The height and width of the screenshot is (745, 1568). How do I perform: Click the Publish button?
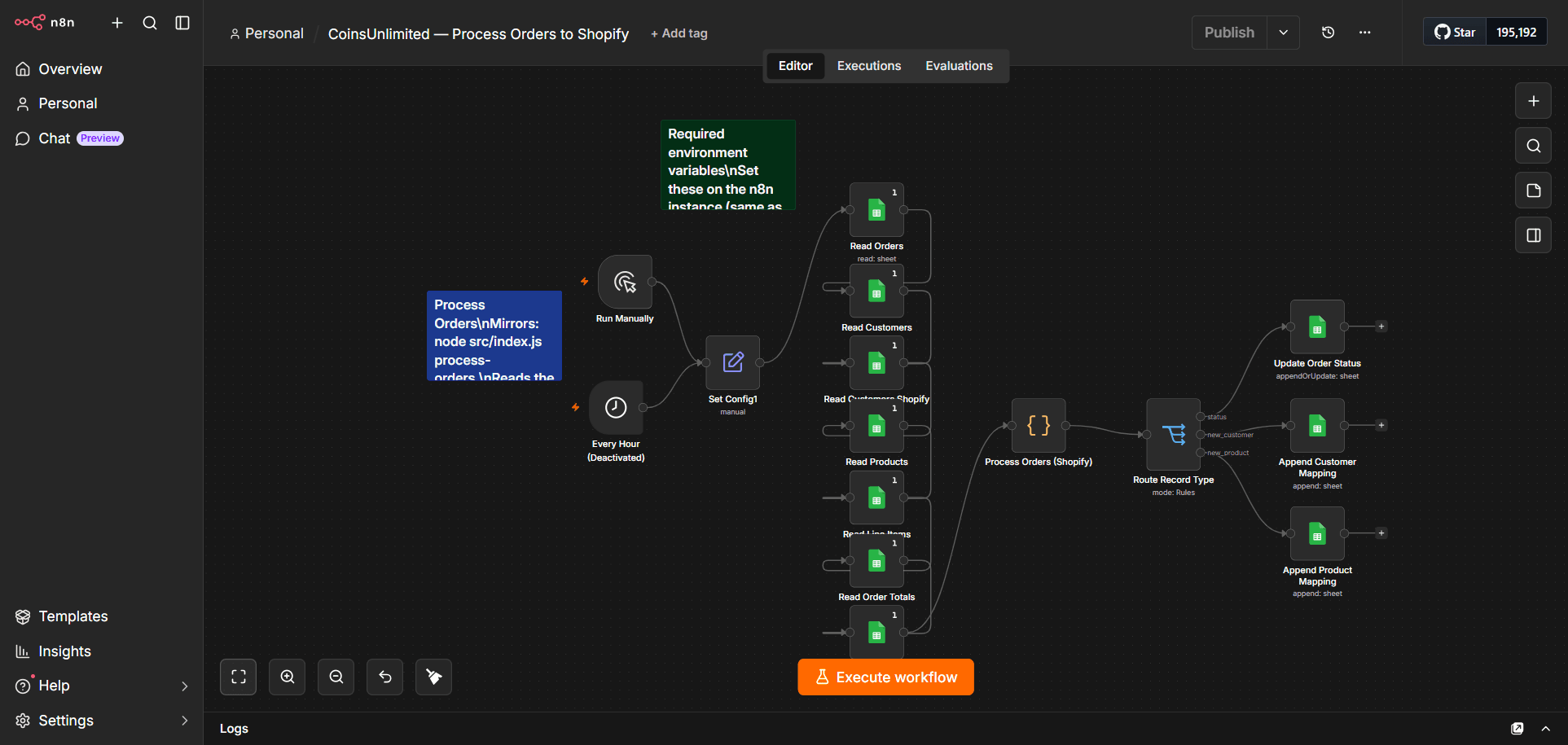click(1229, 33)
